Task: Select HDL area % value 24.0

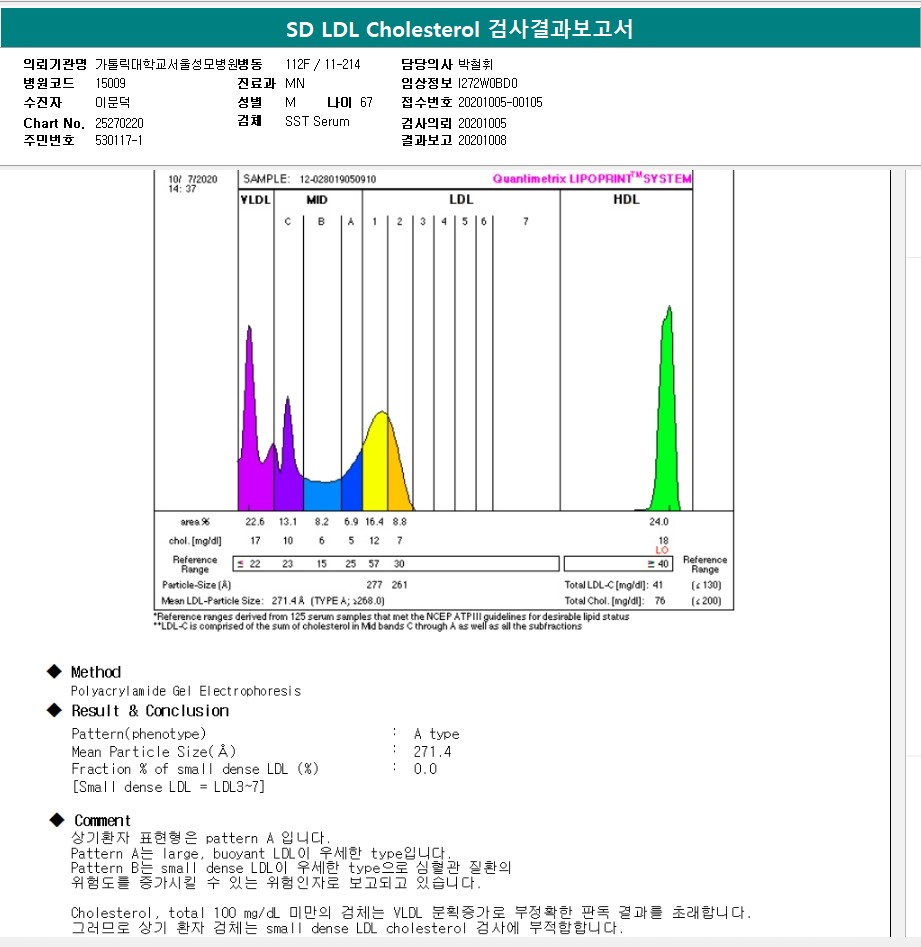Action: 658,522
